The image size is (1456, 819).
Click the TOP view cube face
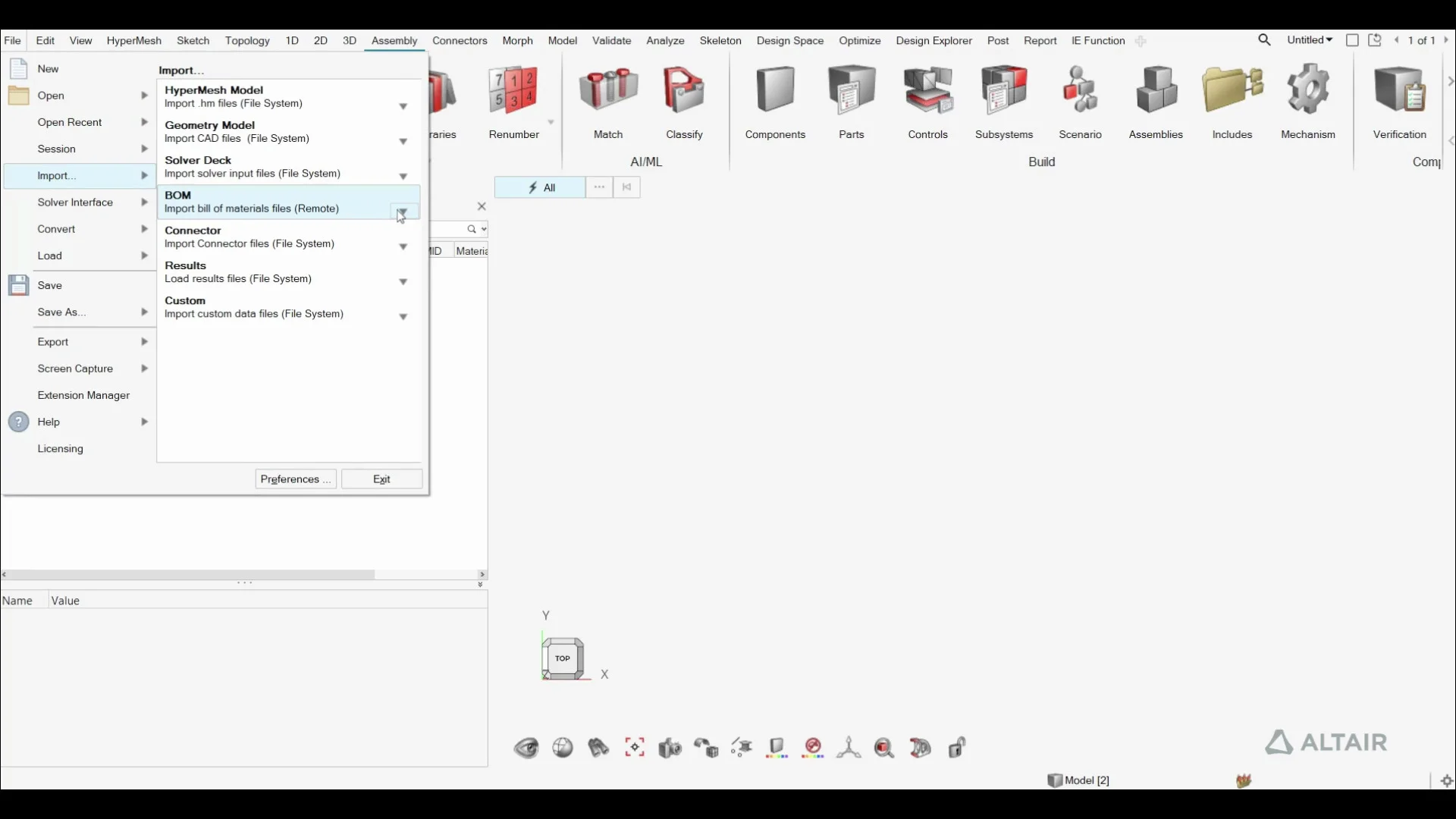point(563,658)
